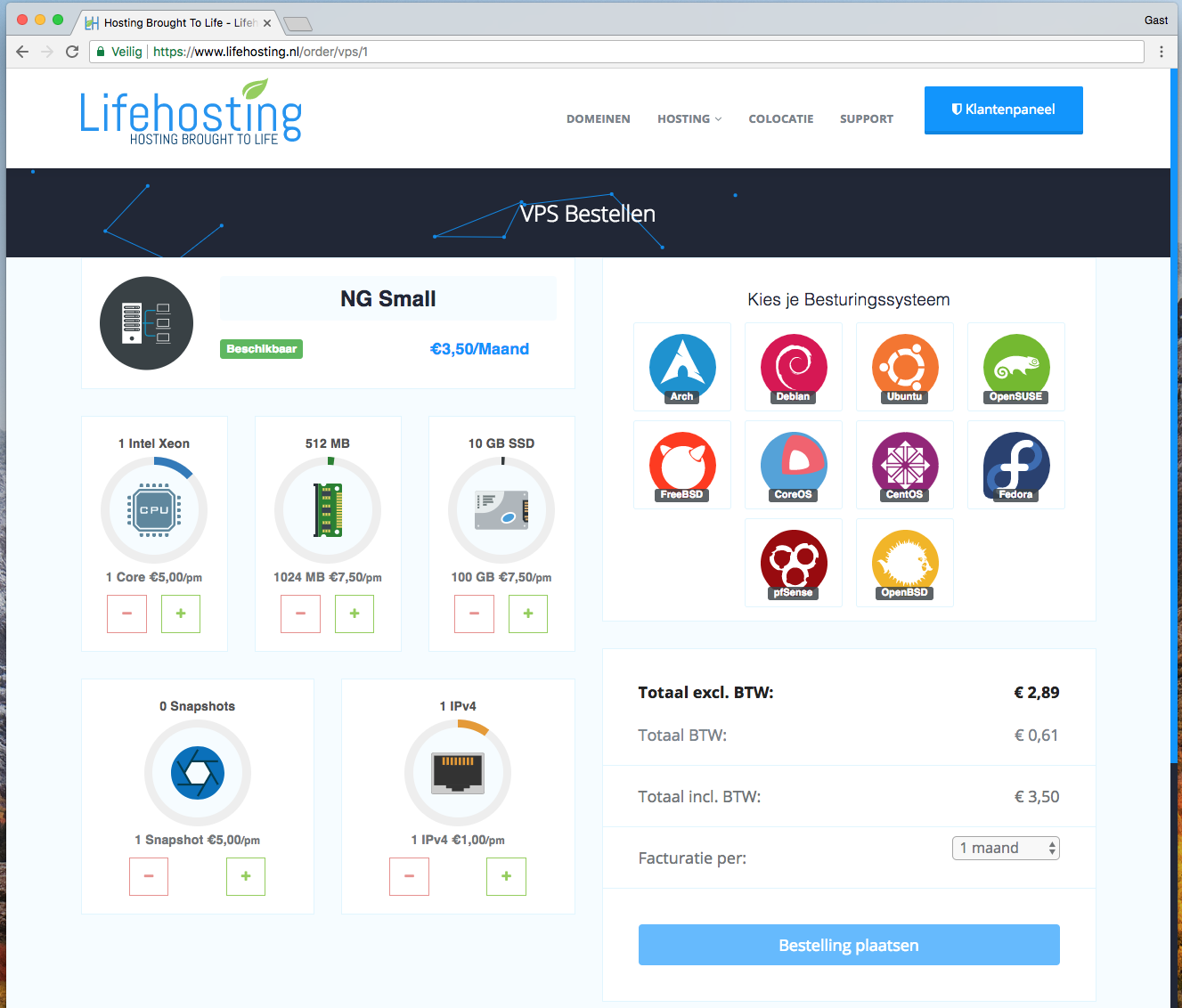Click the Totaal excl. BTW amount € 2,89
The height and width of the screenshot is (1008, 1182).
[1037, 693]
